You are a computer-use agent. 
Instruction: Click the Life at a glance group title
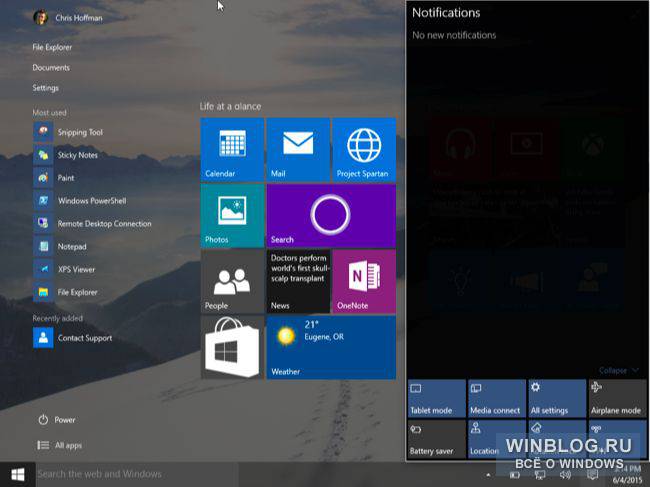[230, 107]
